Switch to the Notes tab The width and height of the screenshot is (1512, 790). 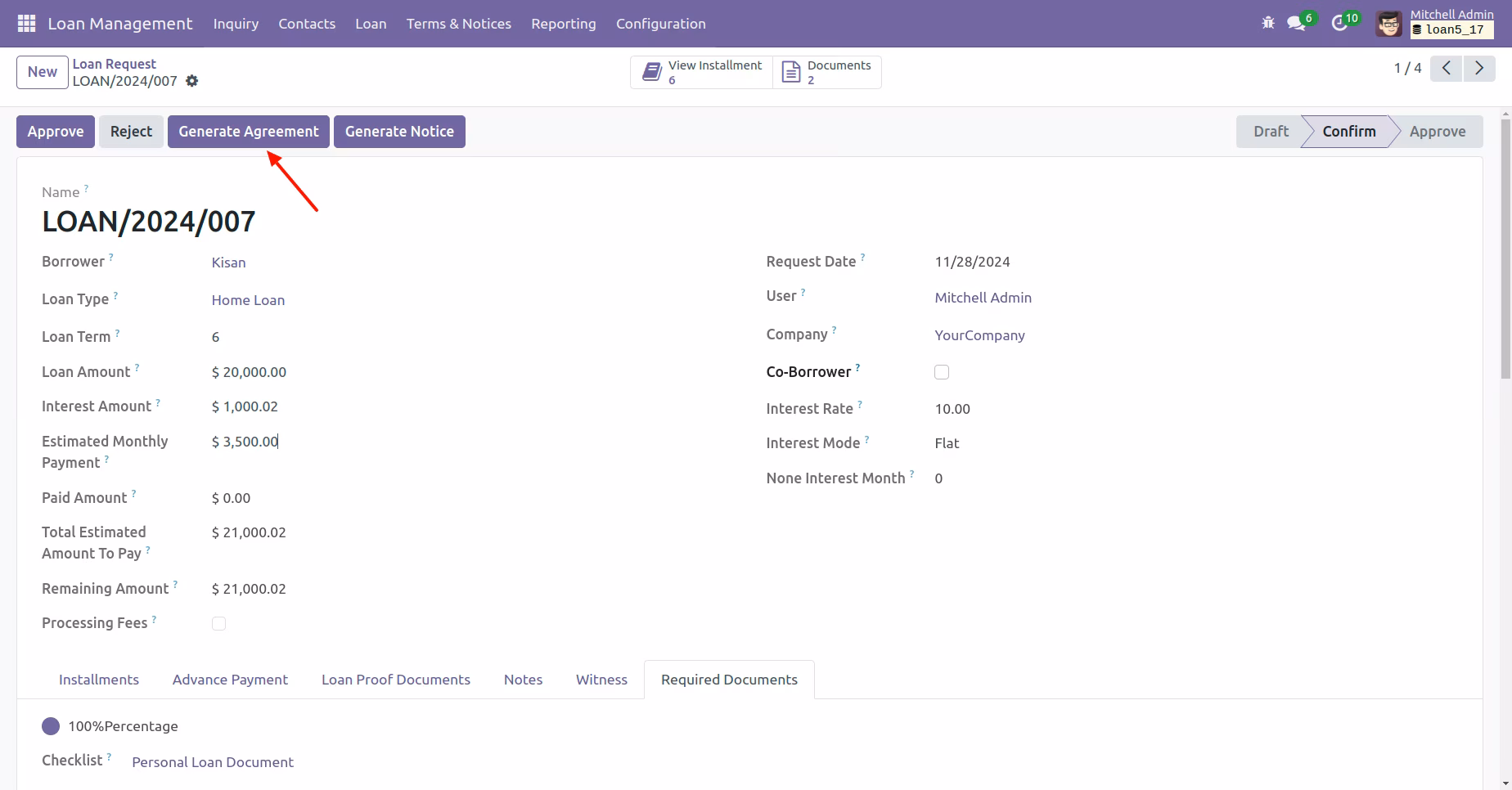tap(523, 680)
